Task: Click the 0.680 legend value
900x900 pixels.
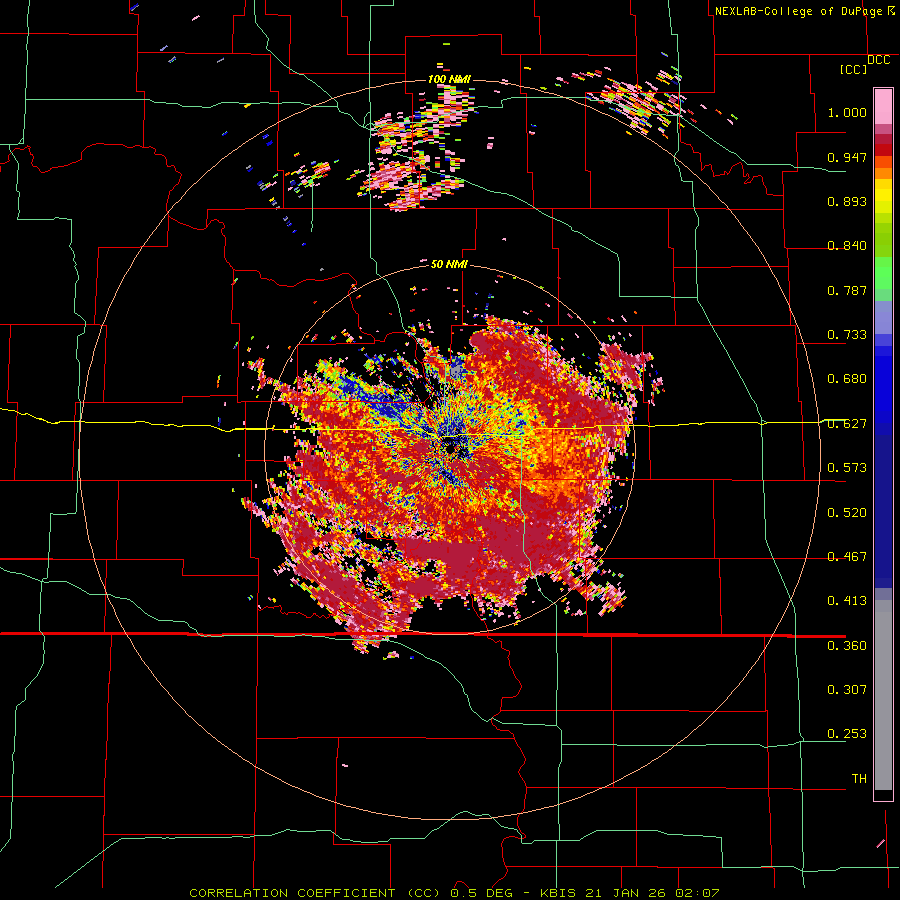Action: (847, 379)
